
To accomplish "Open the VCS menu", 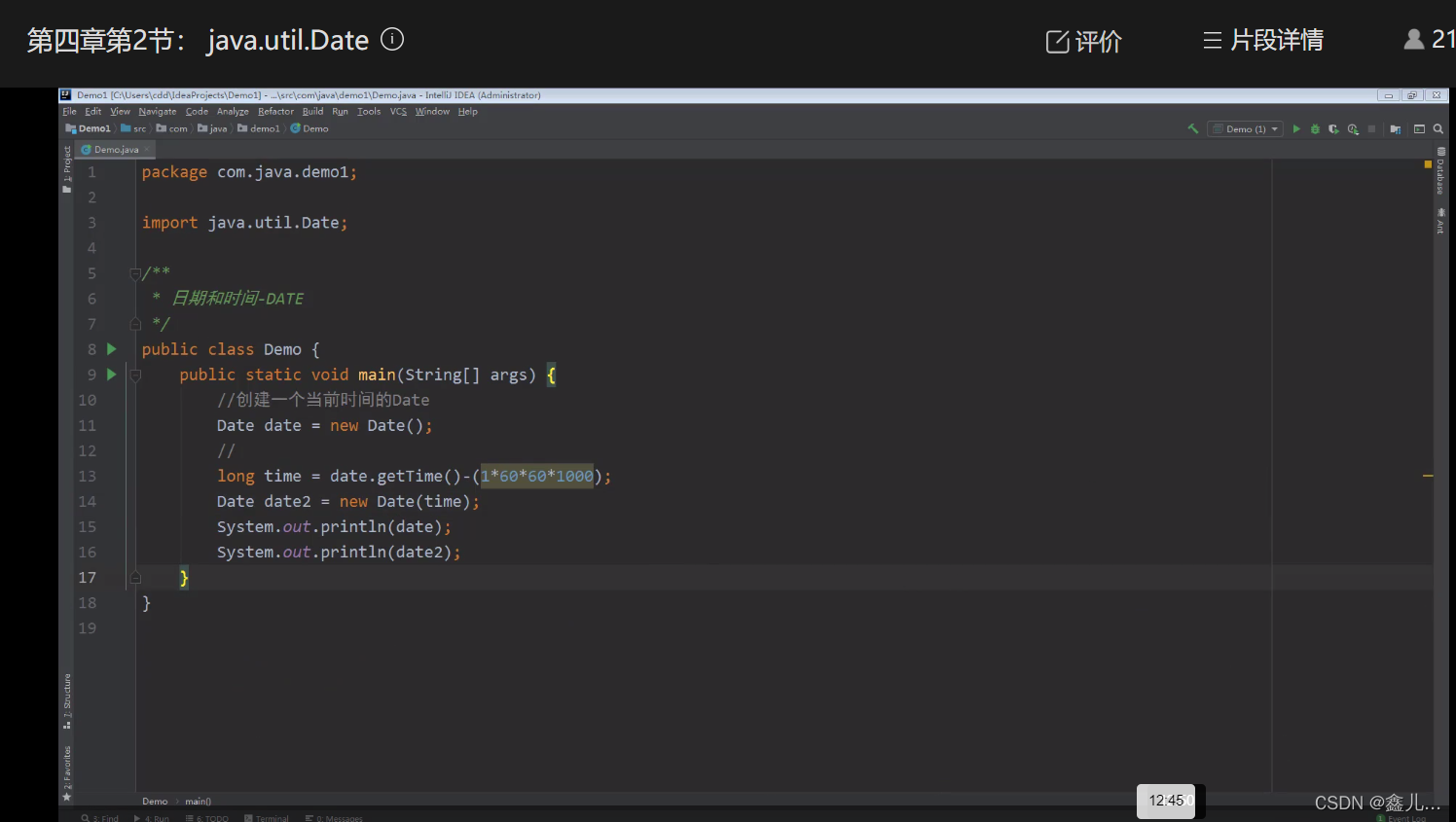I will (x=398, y=111).
